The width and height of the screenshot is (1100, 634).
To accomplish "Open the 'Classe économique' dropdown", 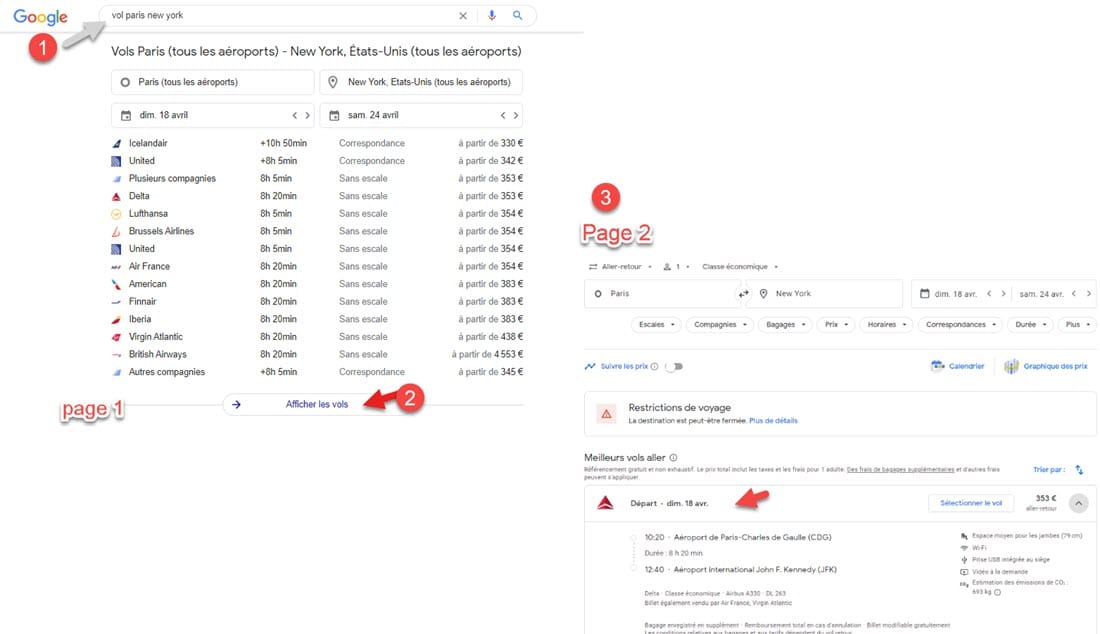I will click(740, 267).
